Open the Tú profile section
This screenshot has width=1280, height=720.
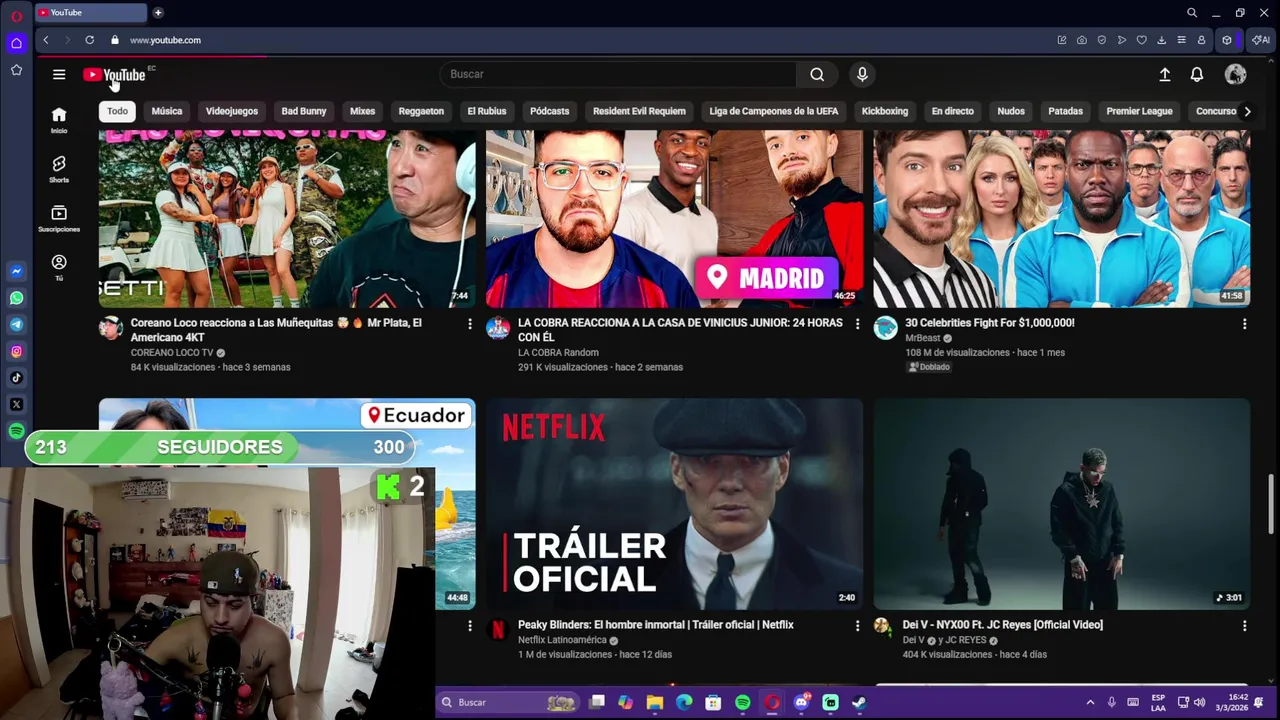pos(59,268)
